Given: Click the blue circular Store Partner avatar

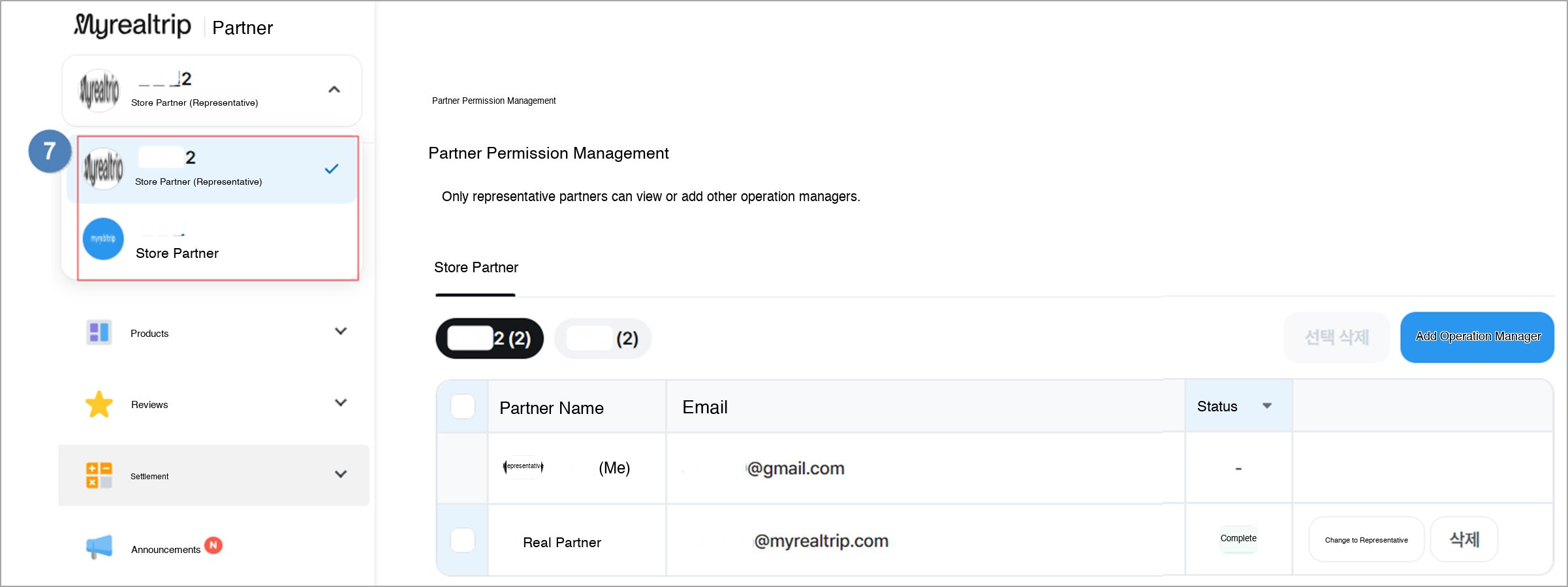Looking at the screenshot, I should (x=103, y=239).
